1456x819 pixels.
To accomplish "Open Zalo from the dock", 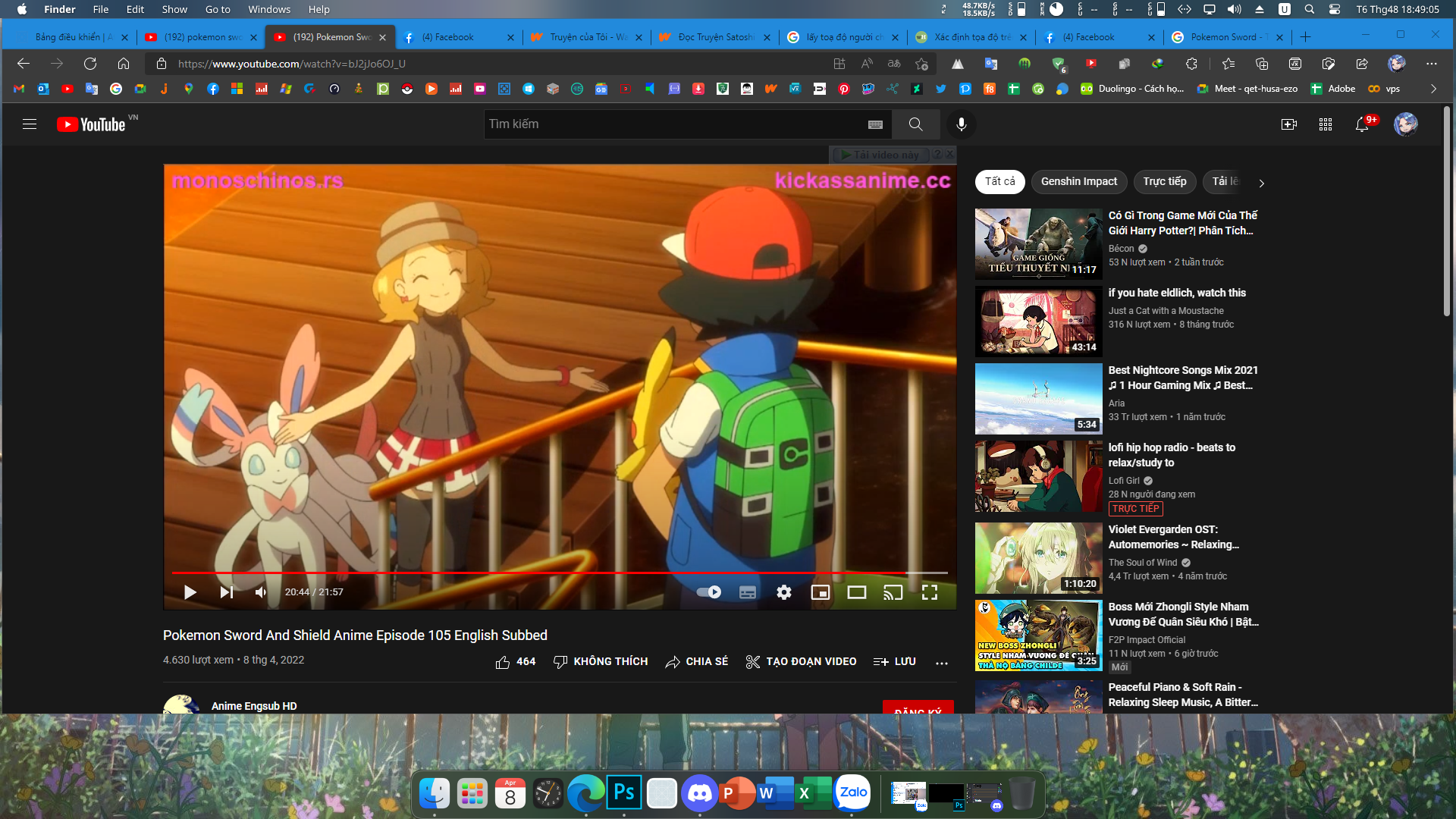I will click(853, 793).
